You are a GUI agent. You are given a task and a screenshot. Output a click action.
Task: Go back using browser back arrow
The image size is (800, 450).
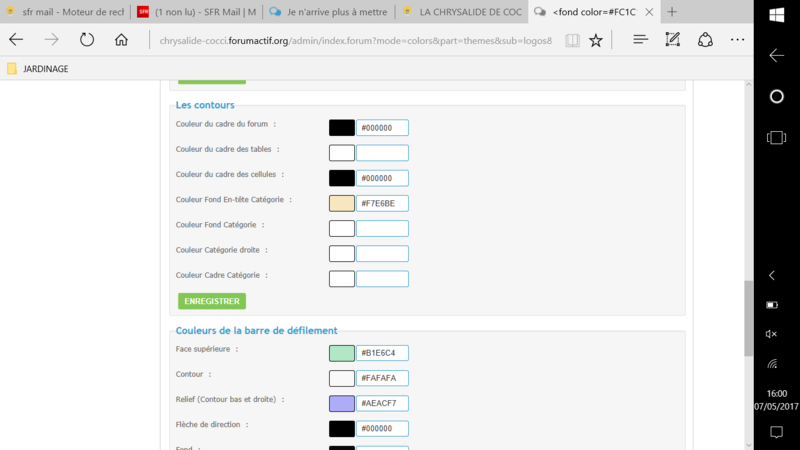(16, 40)
